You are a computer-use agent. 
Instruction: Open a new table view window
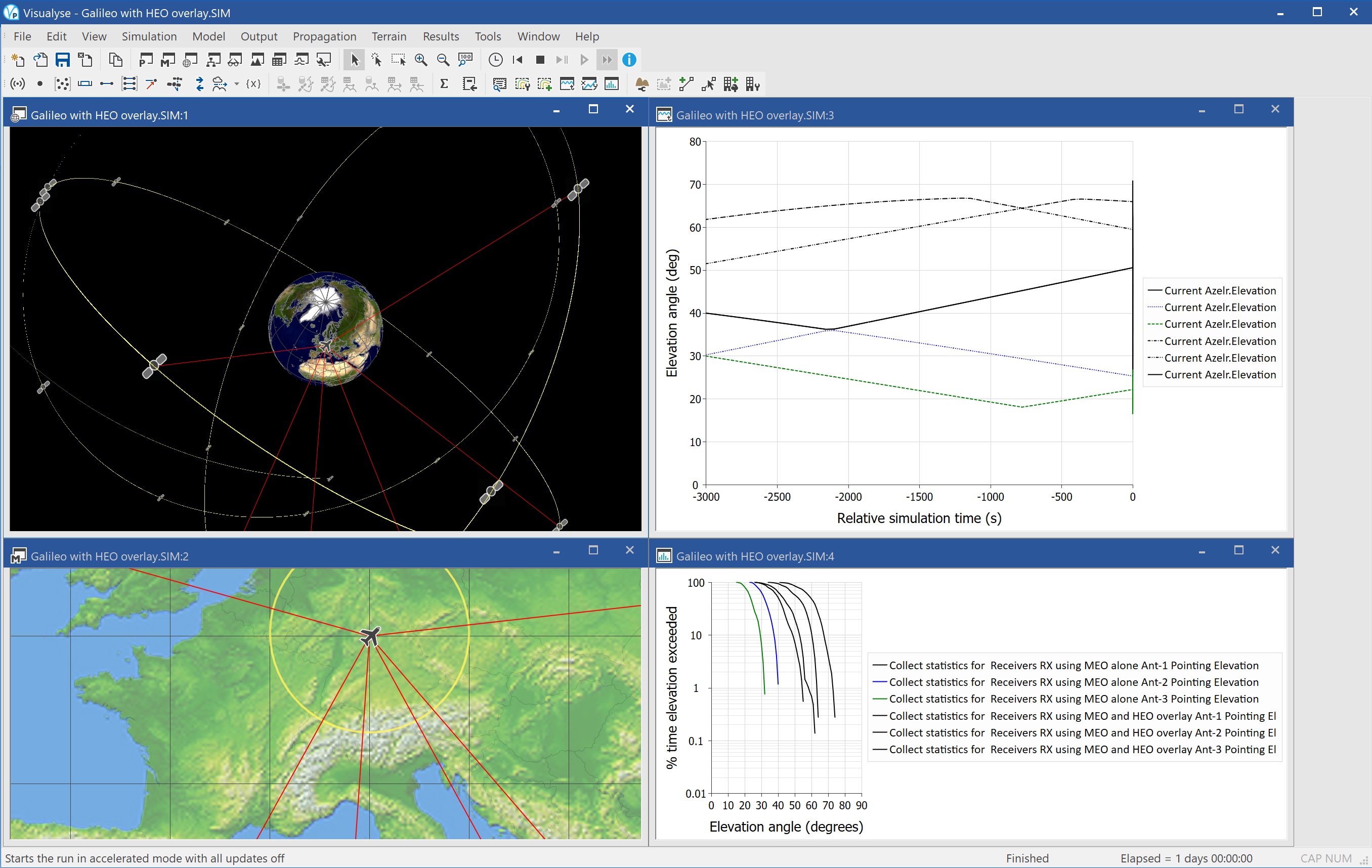point(279,60)
